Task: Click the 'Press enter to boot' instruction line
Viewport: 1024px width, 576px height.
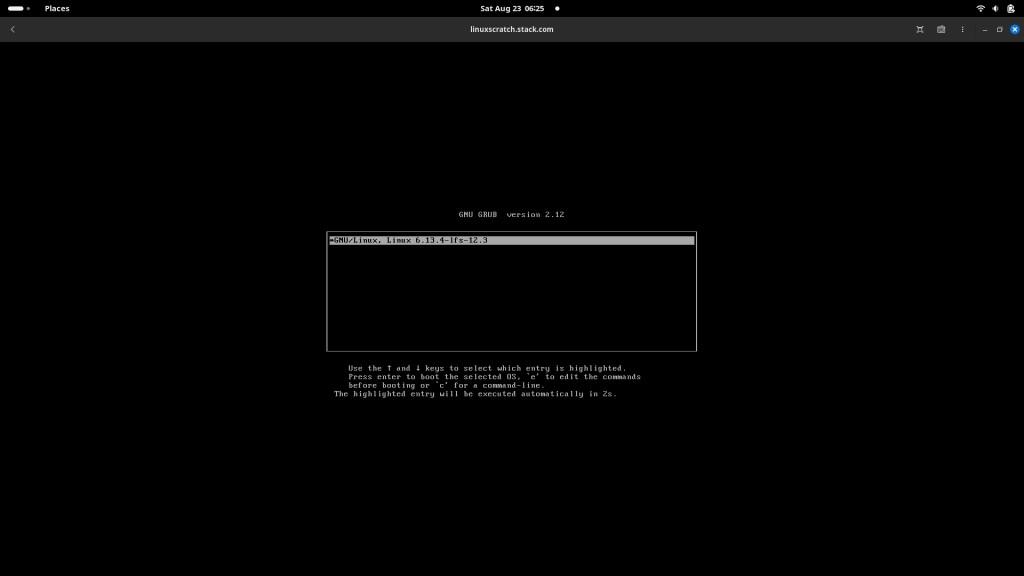Action: click(494, 377)
